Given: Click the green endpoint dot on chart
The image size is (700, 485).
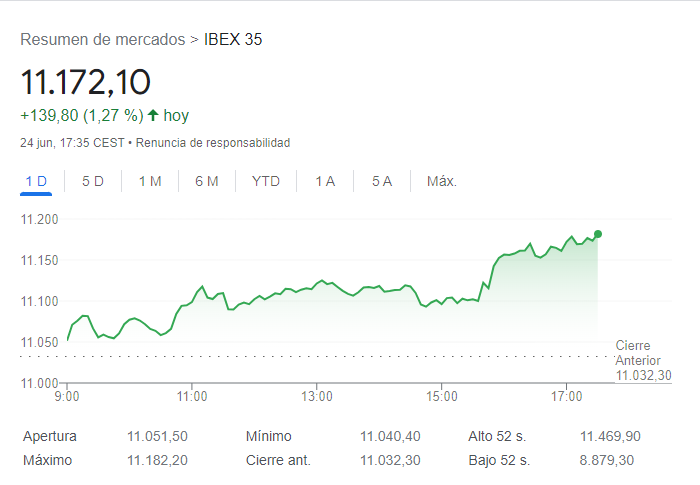Looking at the screenshot, I should [x=598, y=234].
